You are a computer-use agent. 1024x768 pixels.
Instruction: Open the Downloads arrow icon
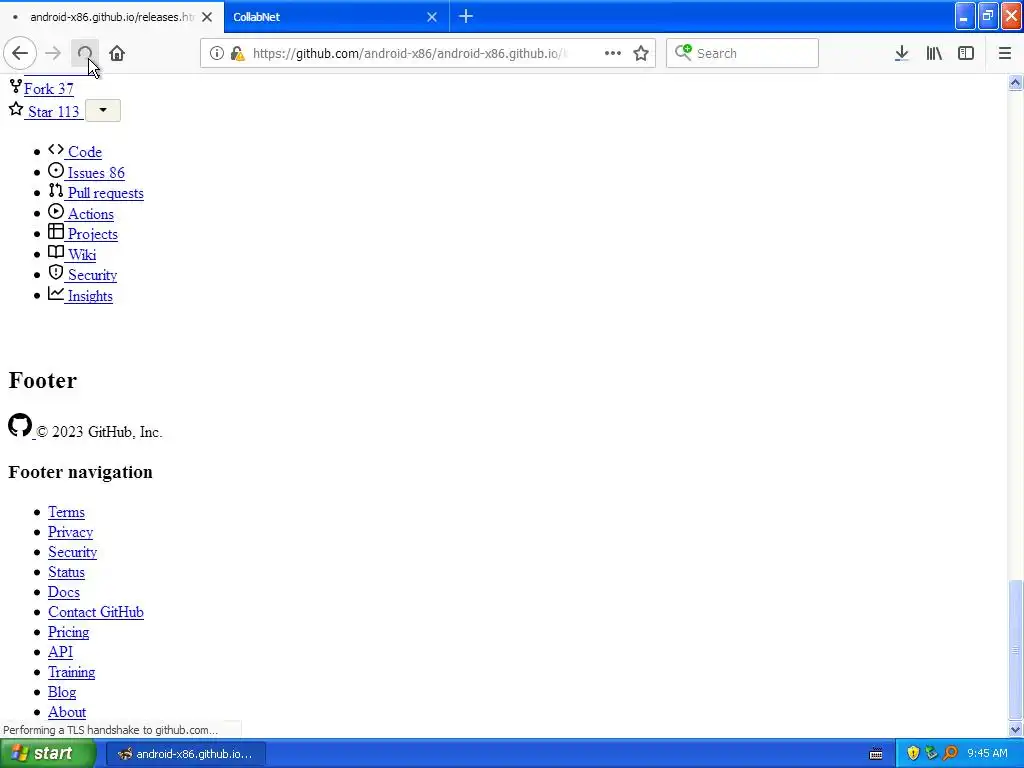pos(901,53)
